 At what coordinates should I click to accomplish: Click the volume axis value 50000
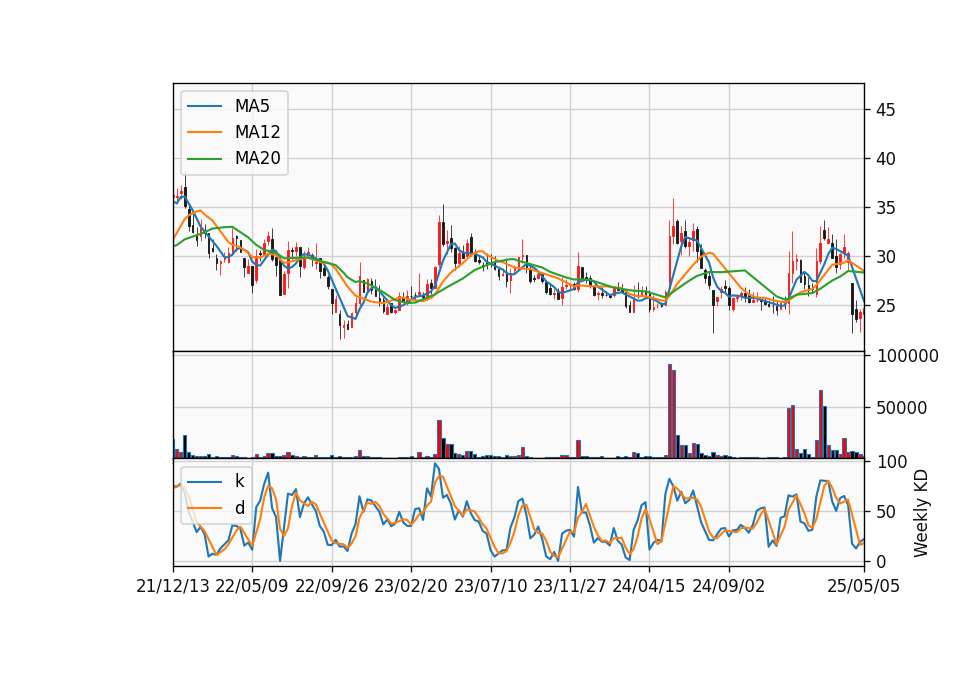[901, 408]
